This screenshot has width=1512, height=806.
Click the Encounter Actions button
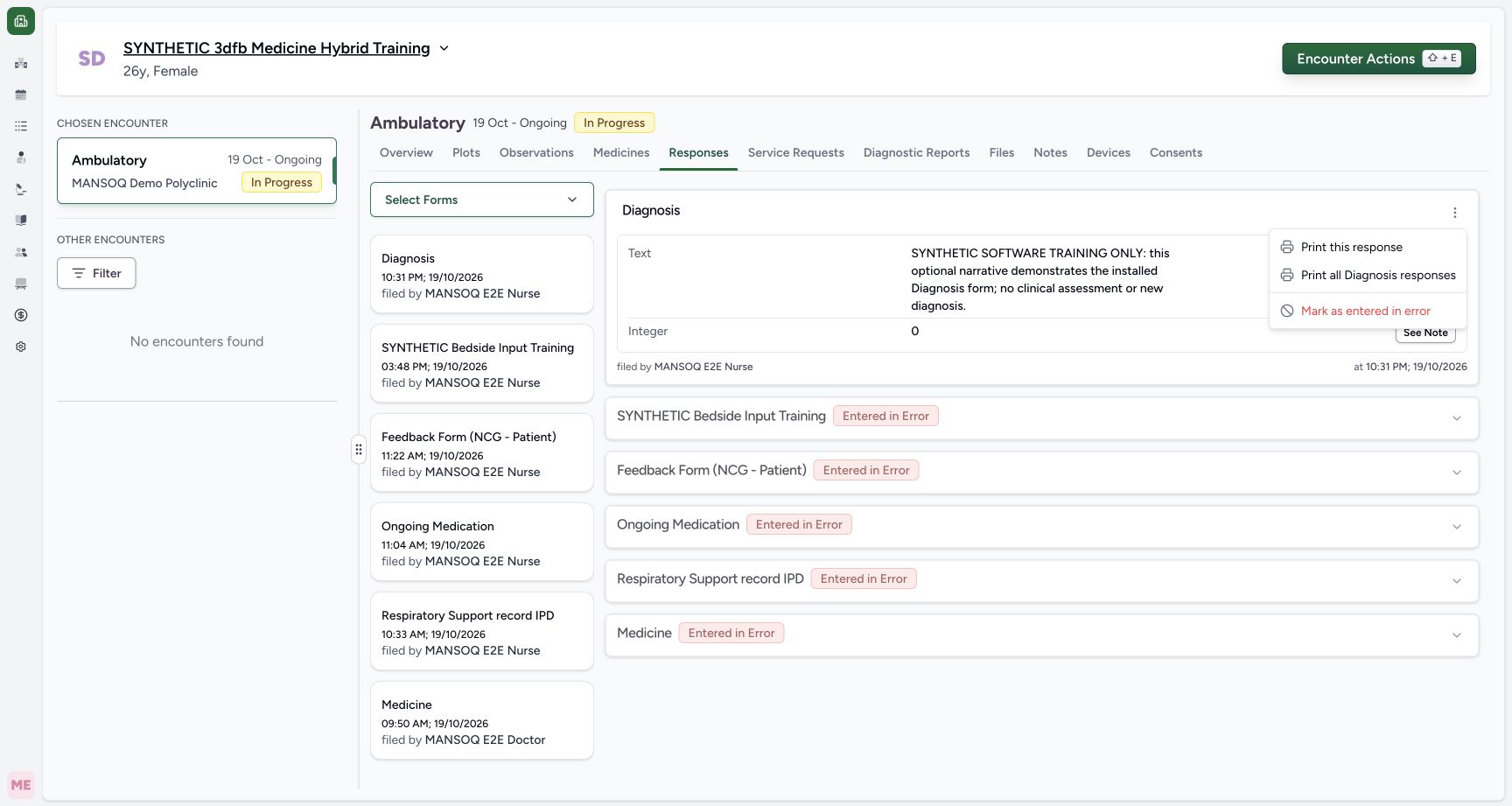point(1379,59)
